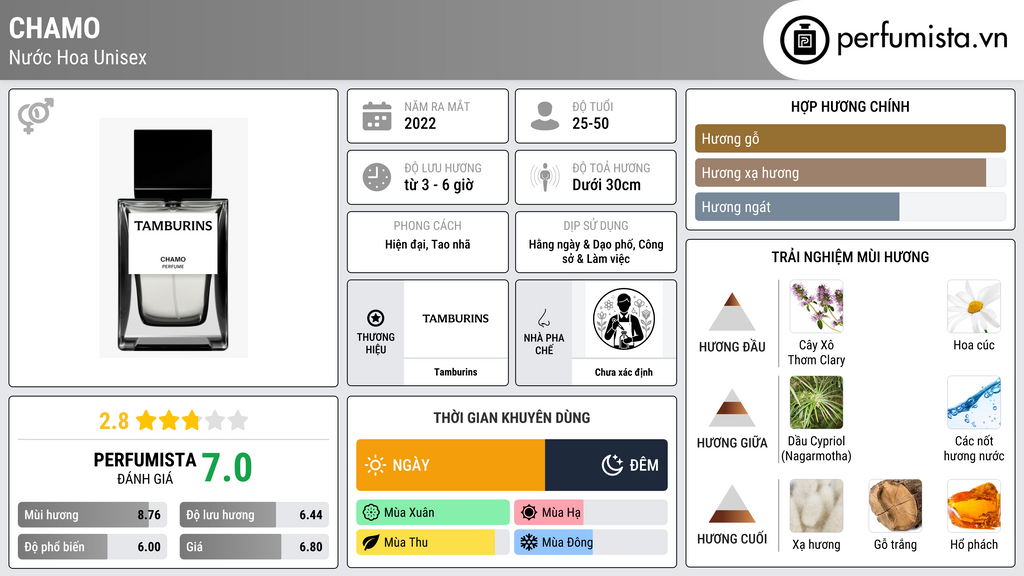This screenshot has width=1024, height=576.
Task: Open the Hổ phách note image
Action: click(x=974, y=506)
